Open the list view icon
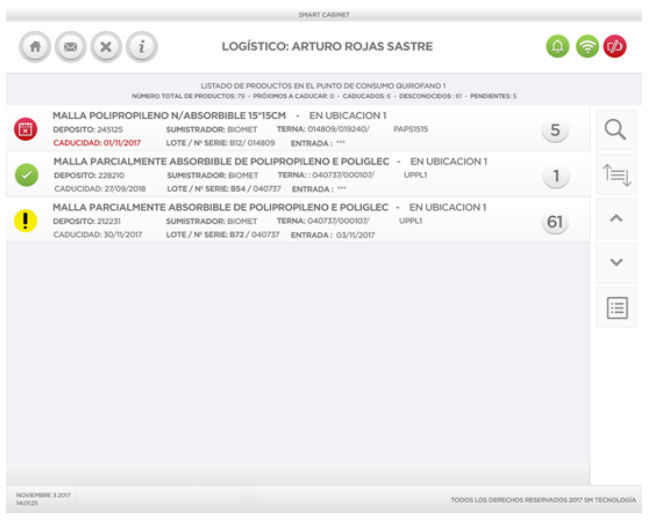655x521 pixels. [616, 308]
